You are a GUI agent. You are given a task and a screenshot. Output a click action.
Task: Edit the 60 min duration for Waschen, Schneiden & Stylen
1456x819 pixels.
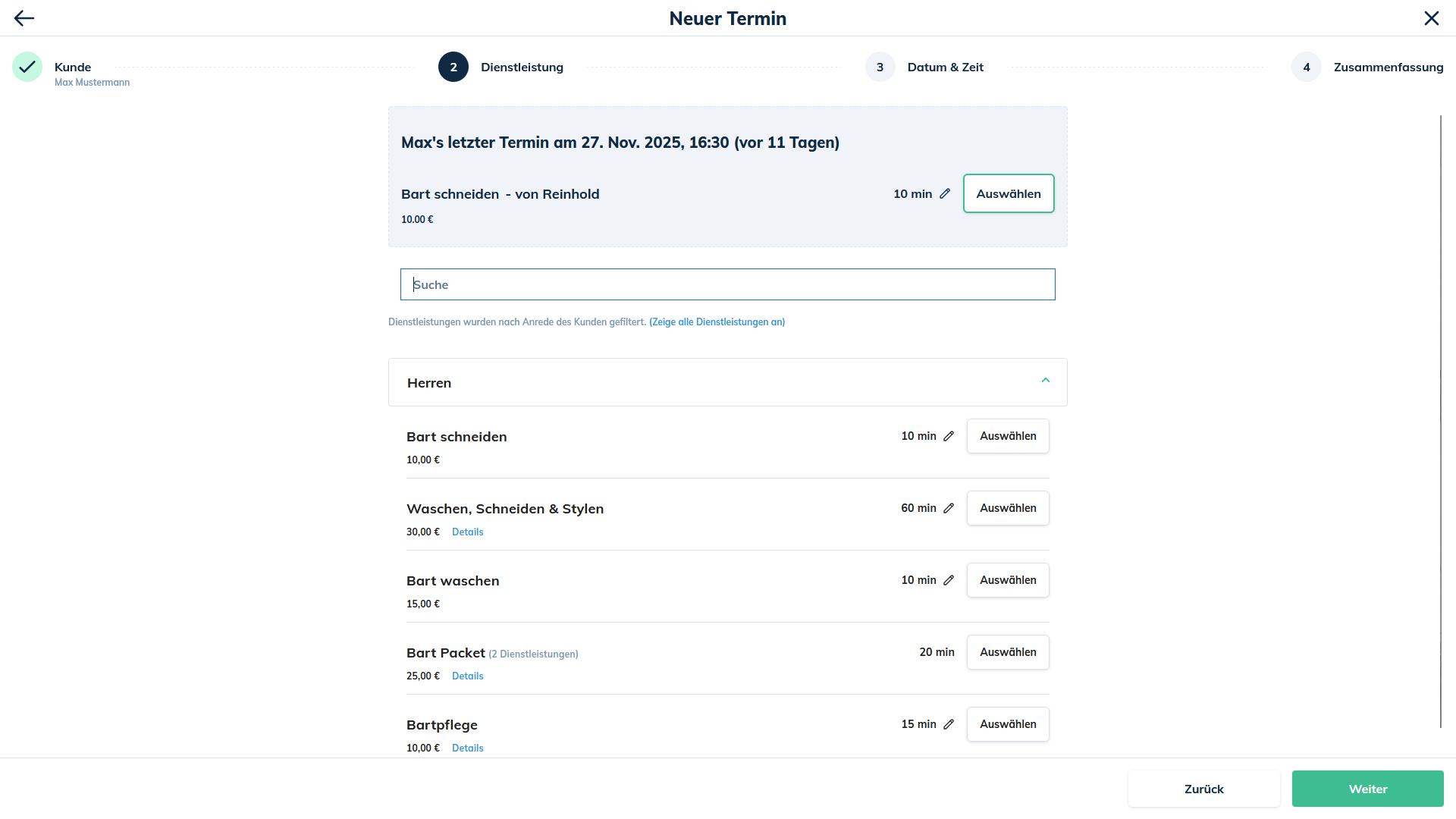point(949,508)
